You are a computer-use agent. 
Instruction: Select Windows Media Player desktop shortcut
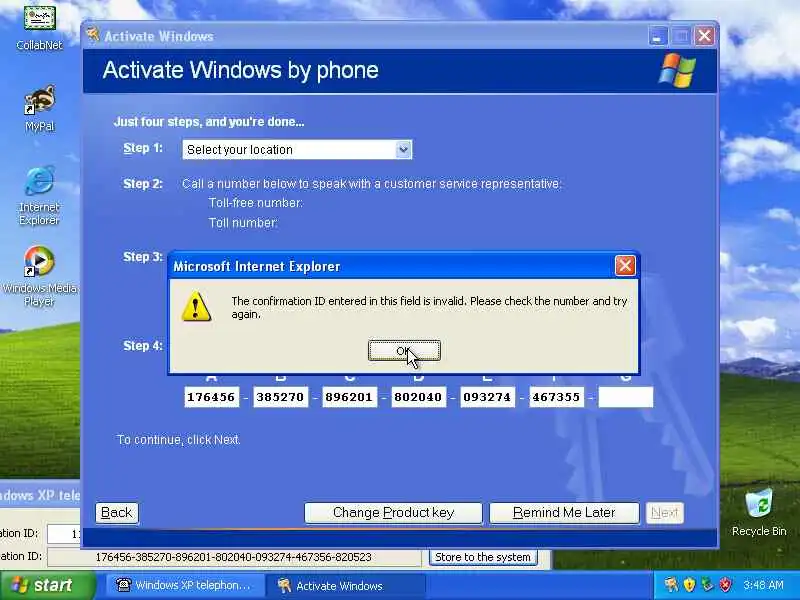[39, 276]
